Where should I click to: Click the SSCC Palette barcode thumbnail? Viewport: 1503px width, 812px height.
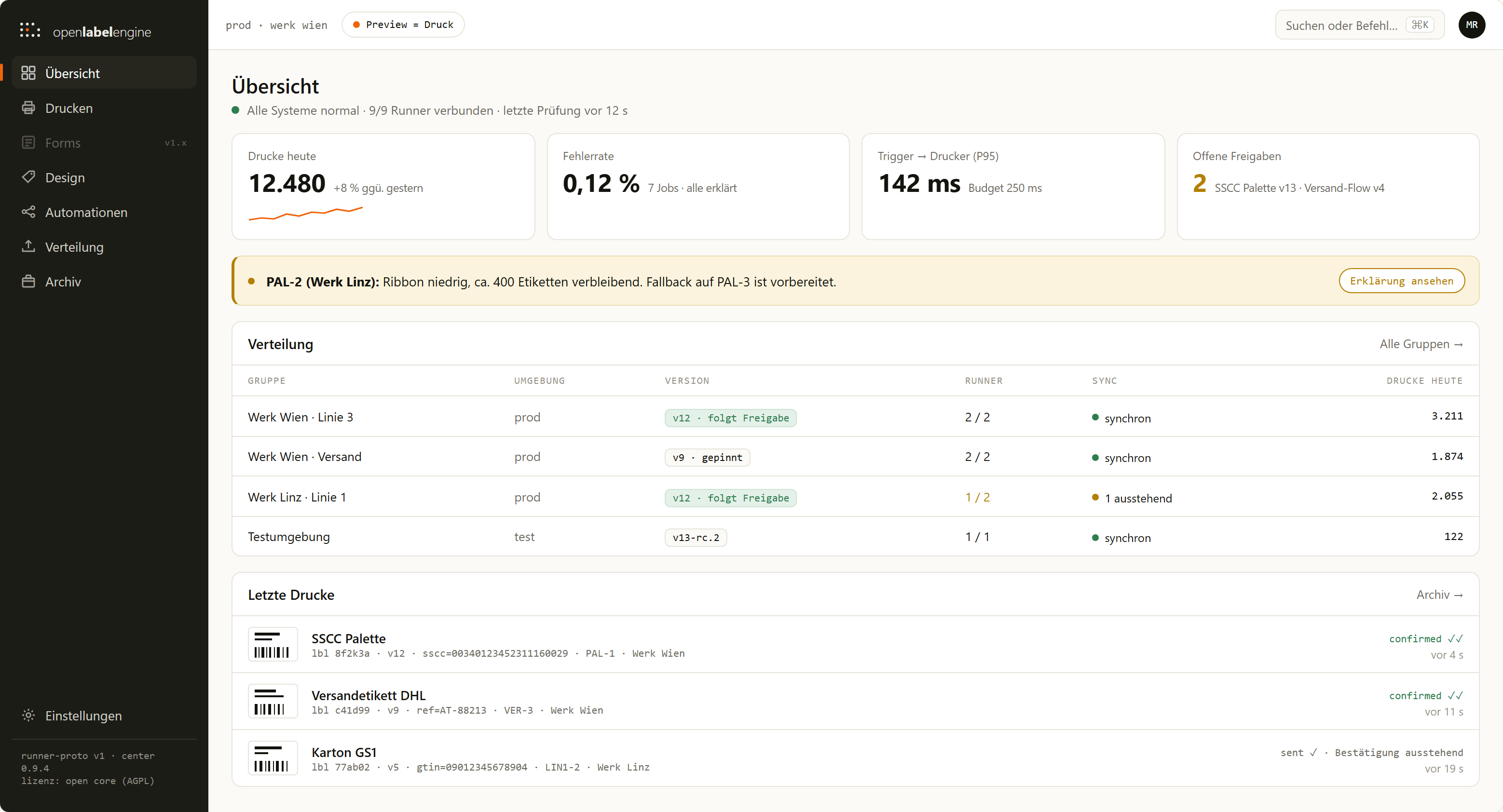(273, 644)
